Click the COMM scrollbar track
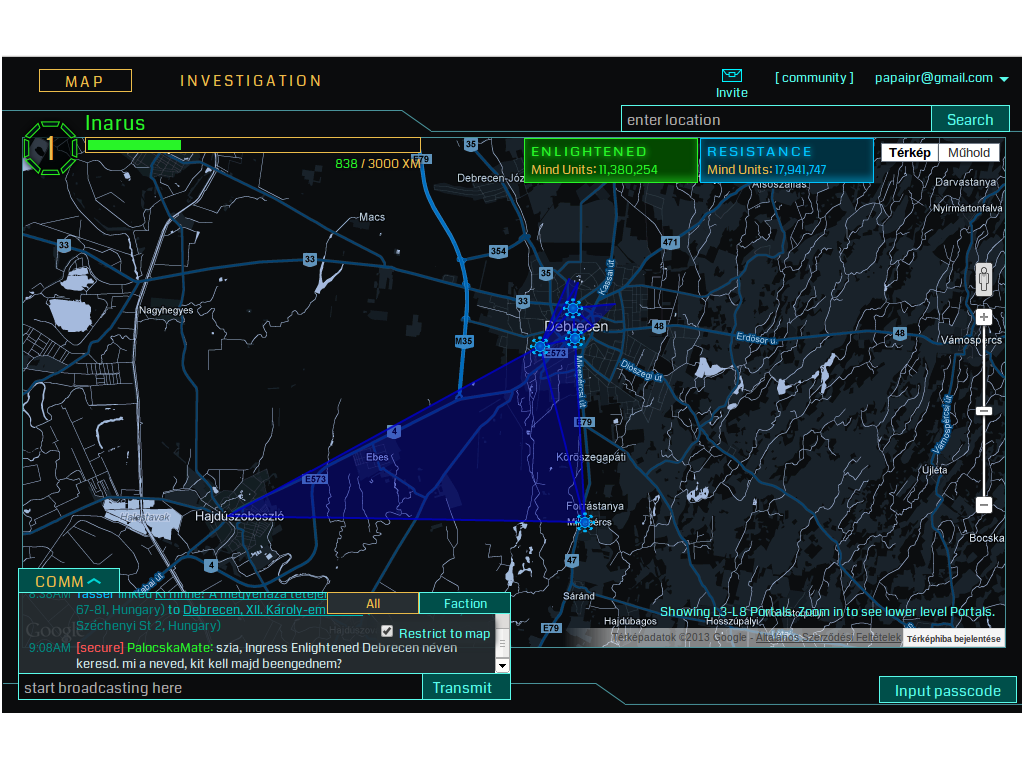Image resolution: width=1024 pixels, height=768 pixels. [502, 637]
